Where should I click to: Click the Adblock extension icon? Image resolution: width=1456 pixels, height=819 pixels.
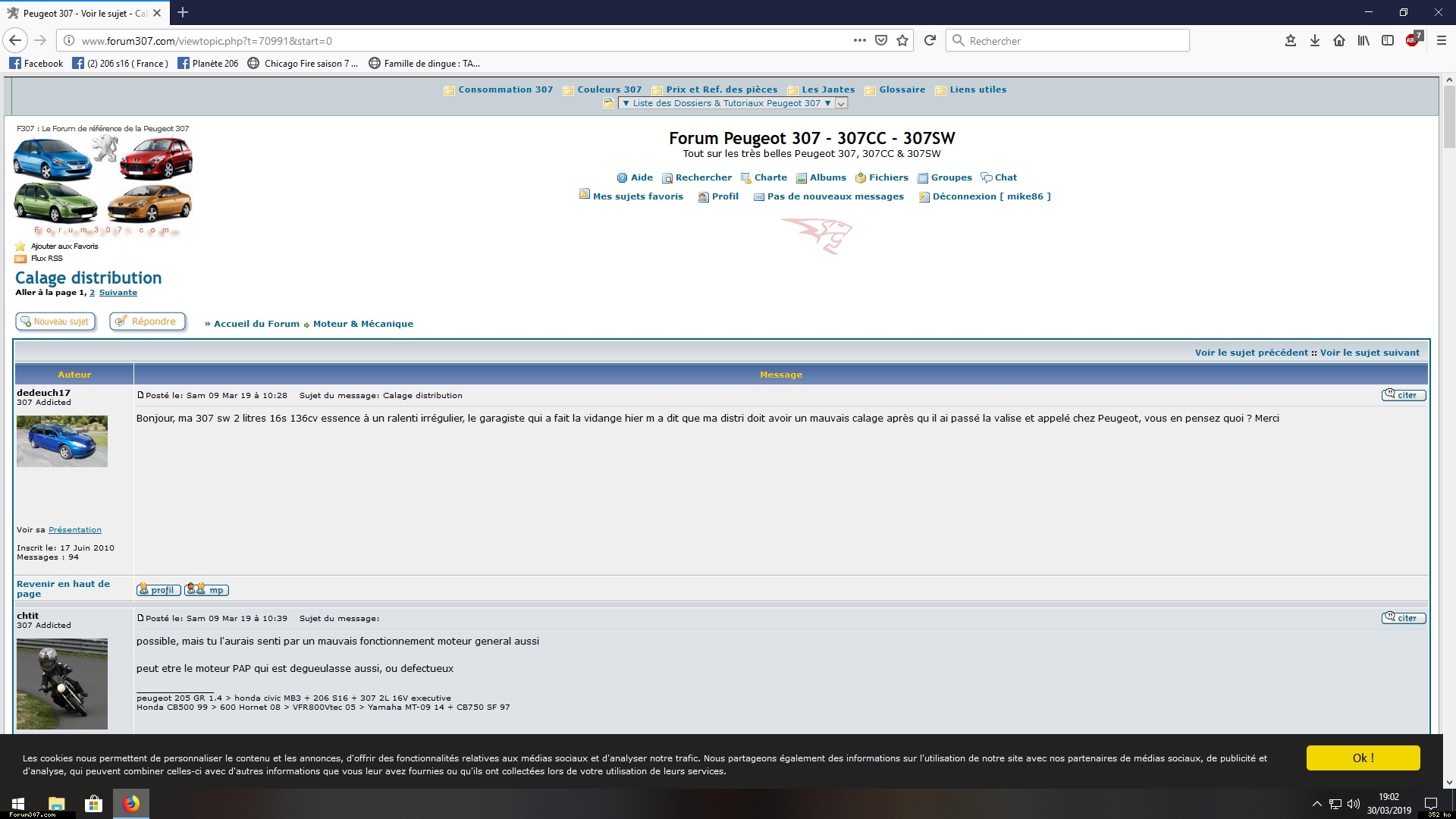(1413, 40)
